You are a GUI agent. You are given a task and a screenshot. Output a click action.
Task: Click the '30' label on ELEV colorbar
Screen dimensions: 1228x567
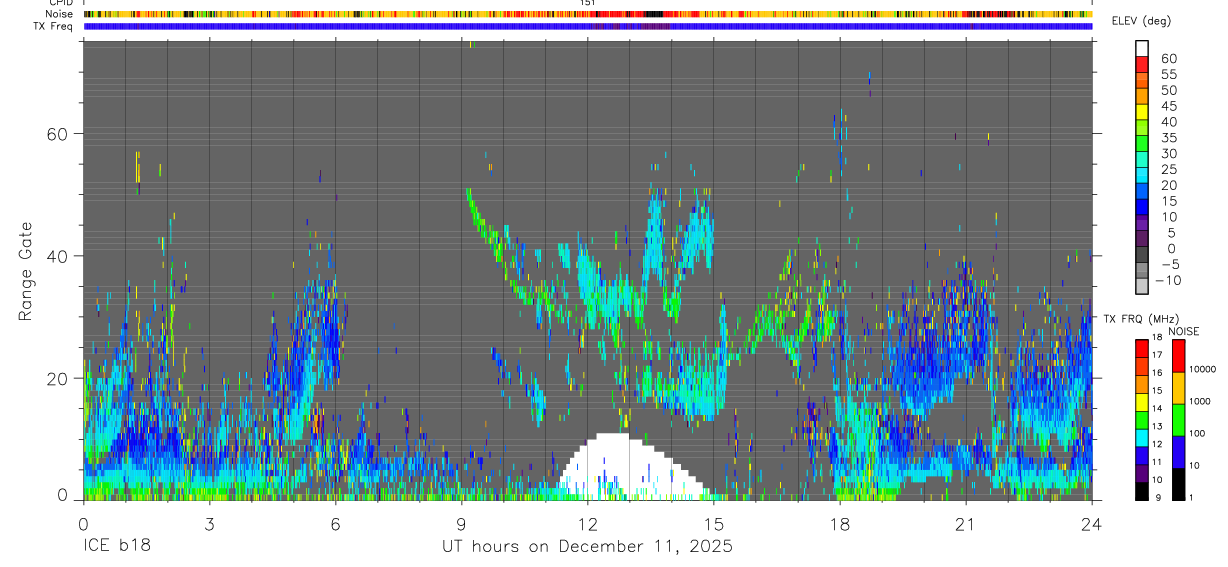(x=1169, y=154)
